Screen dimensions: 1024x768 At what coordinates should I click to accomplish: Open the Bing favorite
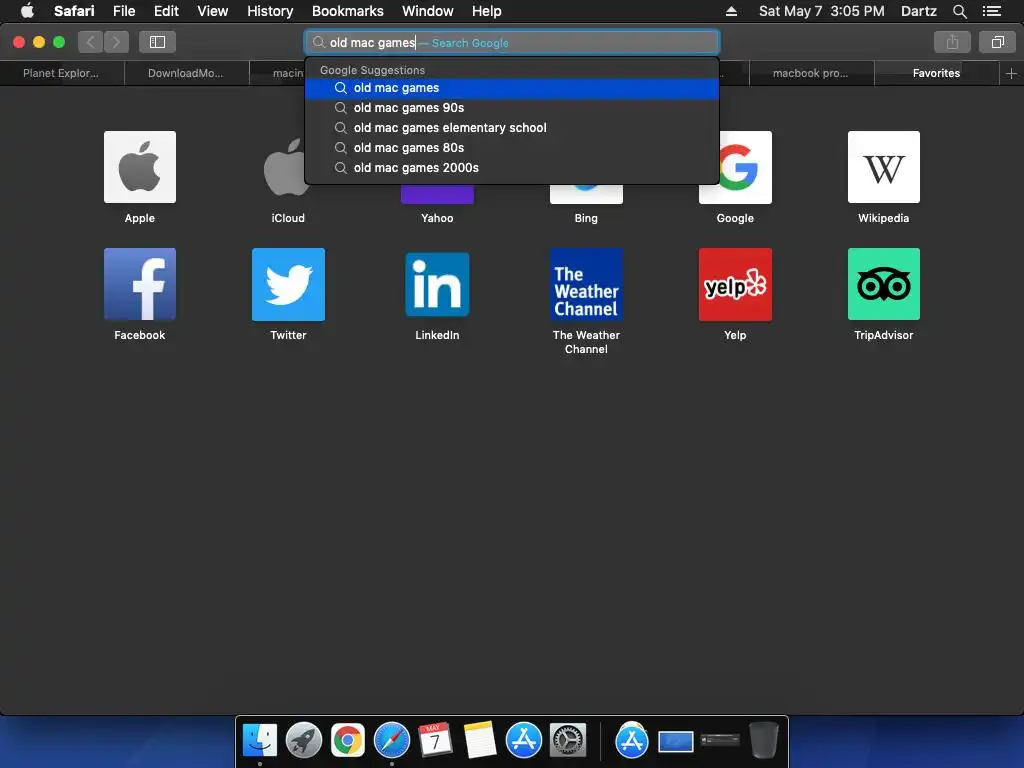[x=586, y=195]
